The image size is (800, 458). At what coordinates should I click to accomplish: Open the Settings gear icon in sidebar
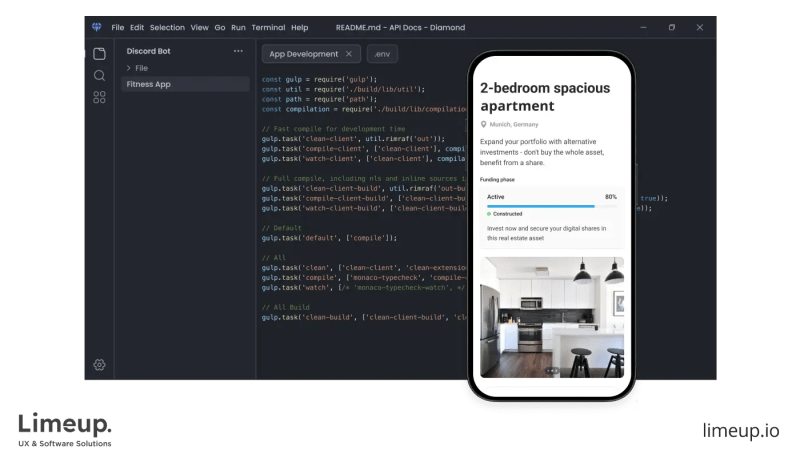pyautogui.click(x=99, y=365)
